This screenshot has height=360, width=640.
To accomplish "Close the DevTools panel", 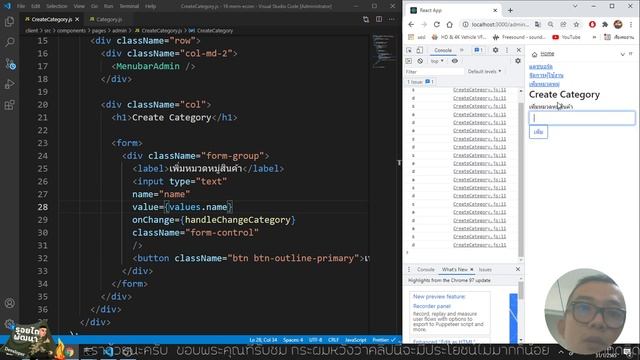I will [519, 50].
